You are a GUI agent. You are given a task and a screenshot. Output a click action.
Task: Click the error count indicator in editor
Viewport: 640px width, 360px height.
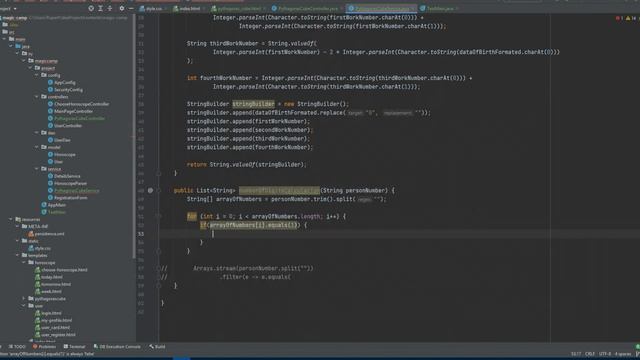coord(619,18)
